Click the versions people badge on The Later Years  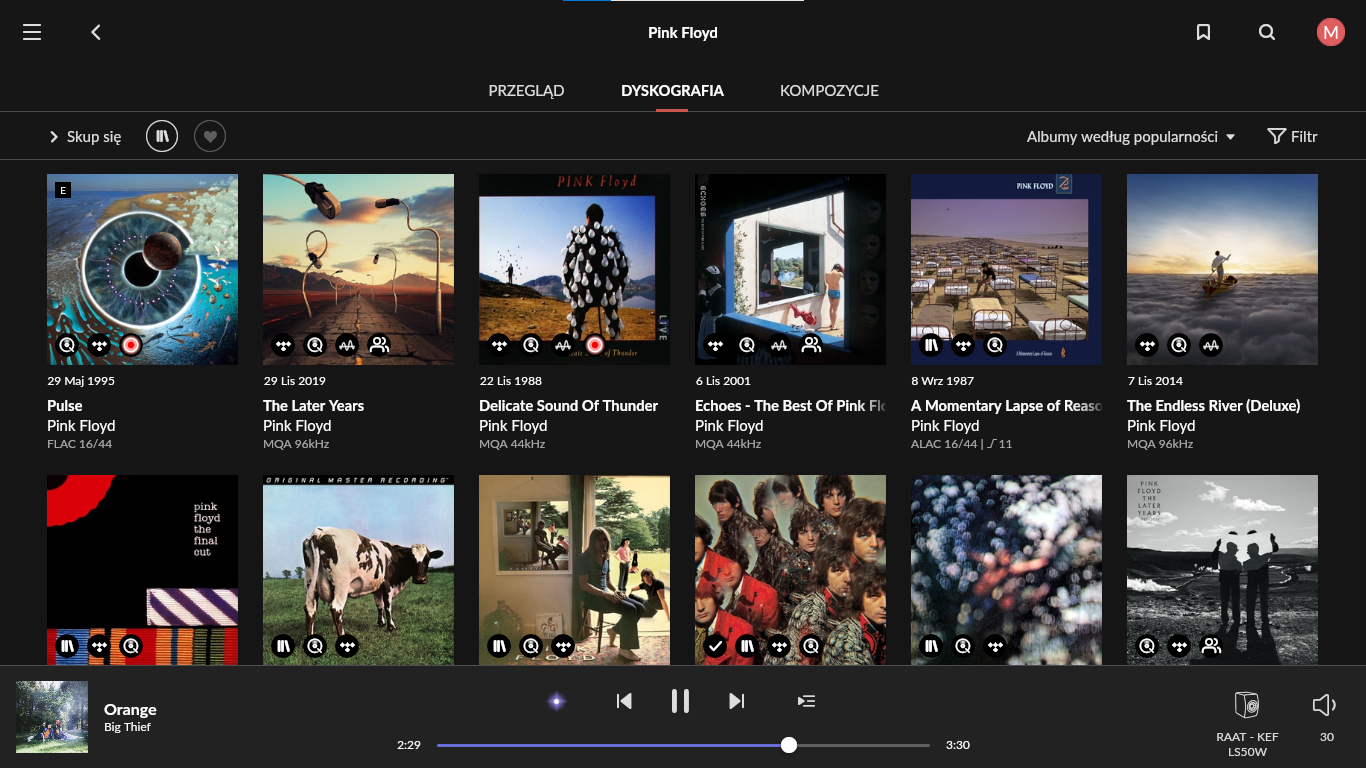[379, 345]
